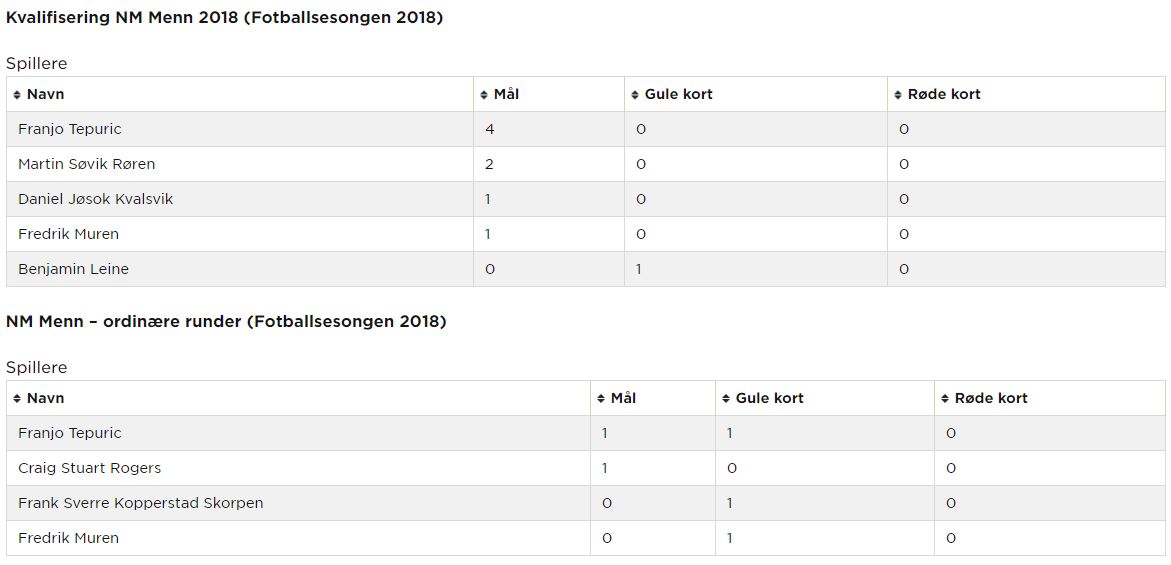The height and width of the screenshot is (565, 1171).
Task: Open Benjamin Leine player row
Action: [586, 269]
